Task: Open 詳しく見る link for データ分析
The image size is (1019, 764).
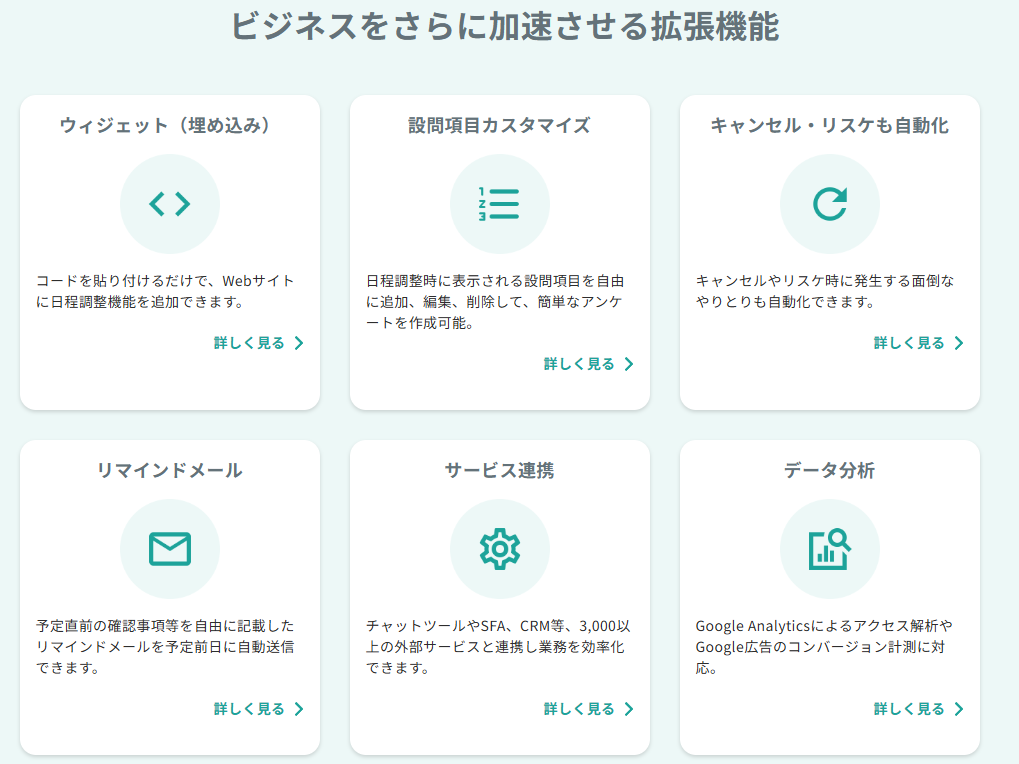Action: (x=918, y=709)
